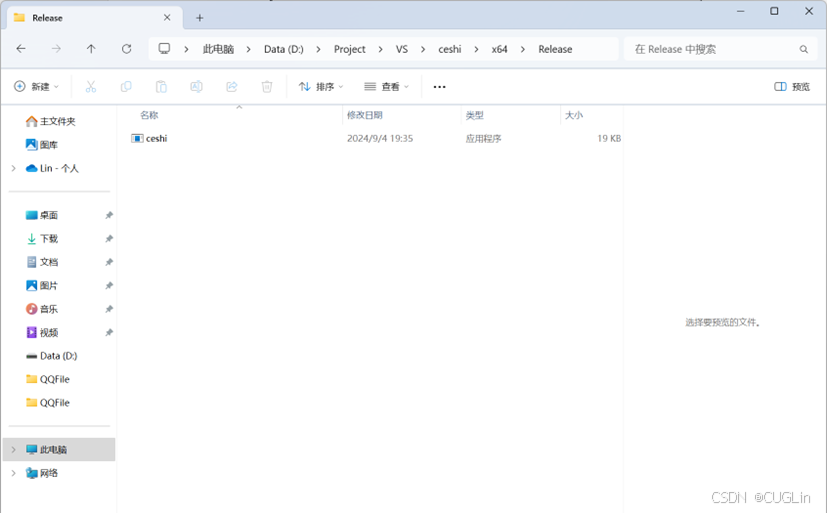Viewport: 827px width, 513px height.
Task: Unpin 视频 using its pin icon
Action: pyautogui.click(x=109, y=332)
